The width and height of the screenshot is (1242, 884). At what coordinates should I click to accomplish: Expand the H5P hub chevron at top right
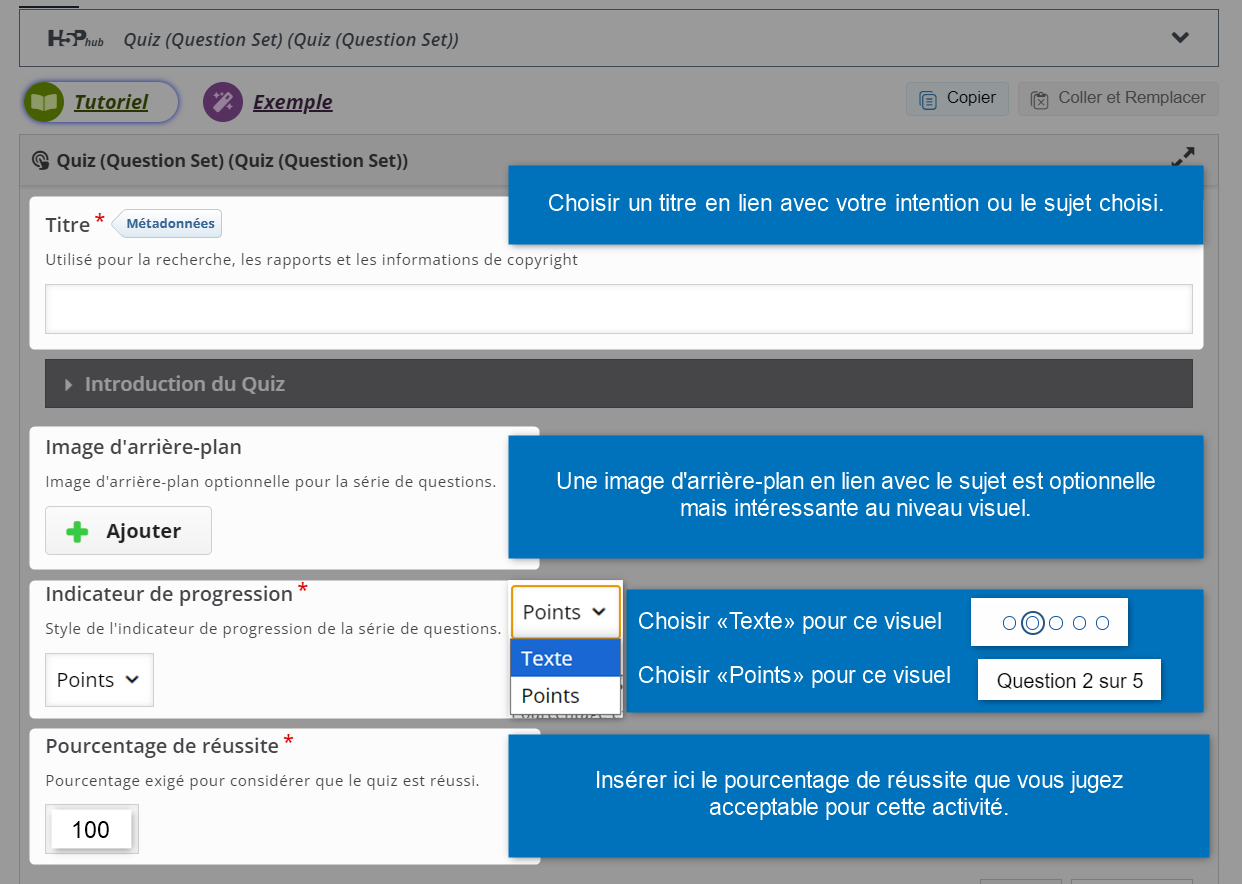[1180, 38]
